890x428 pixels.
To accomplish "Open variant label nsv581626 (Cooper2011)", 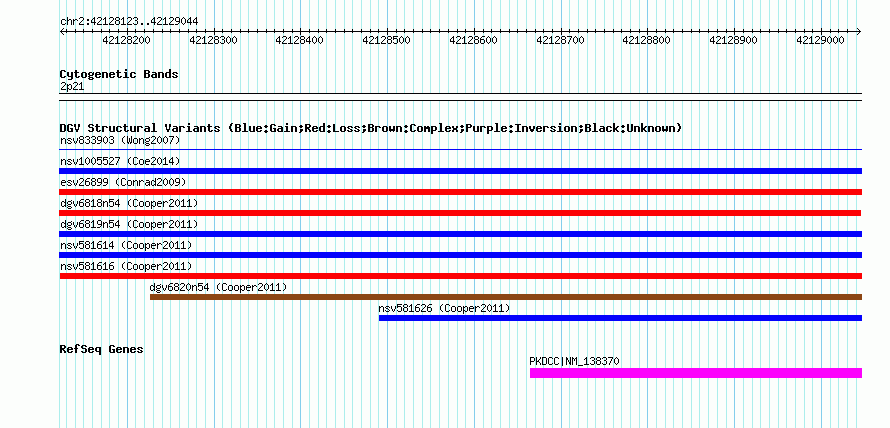I will pyautogui.click(x=444, y=308).
